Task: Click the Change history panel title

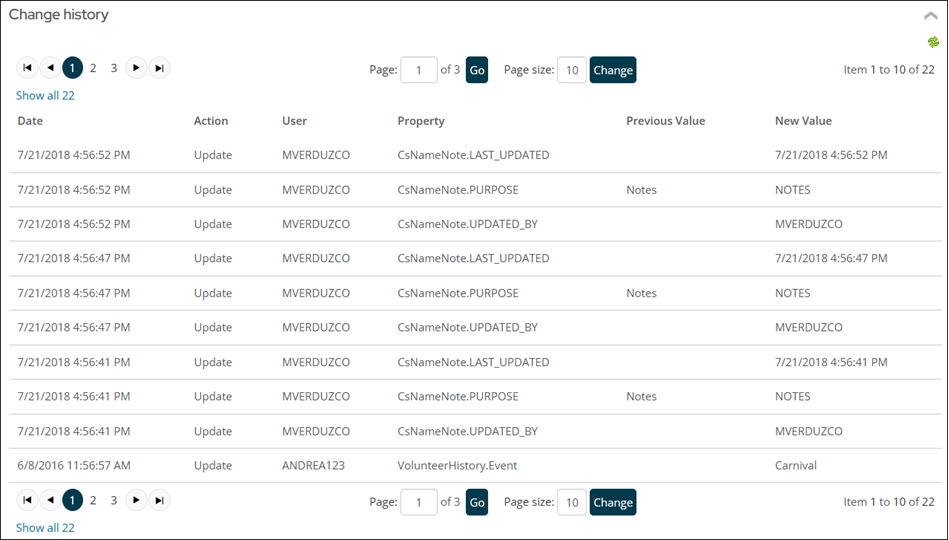Action: coord(59,15)
